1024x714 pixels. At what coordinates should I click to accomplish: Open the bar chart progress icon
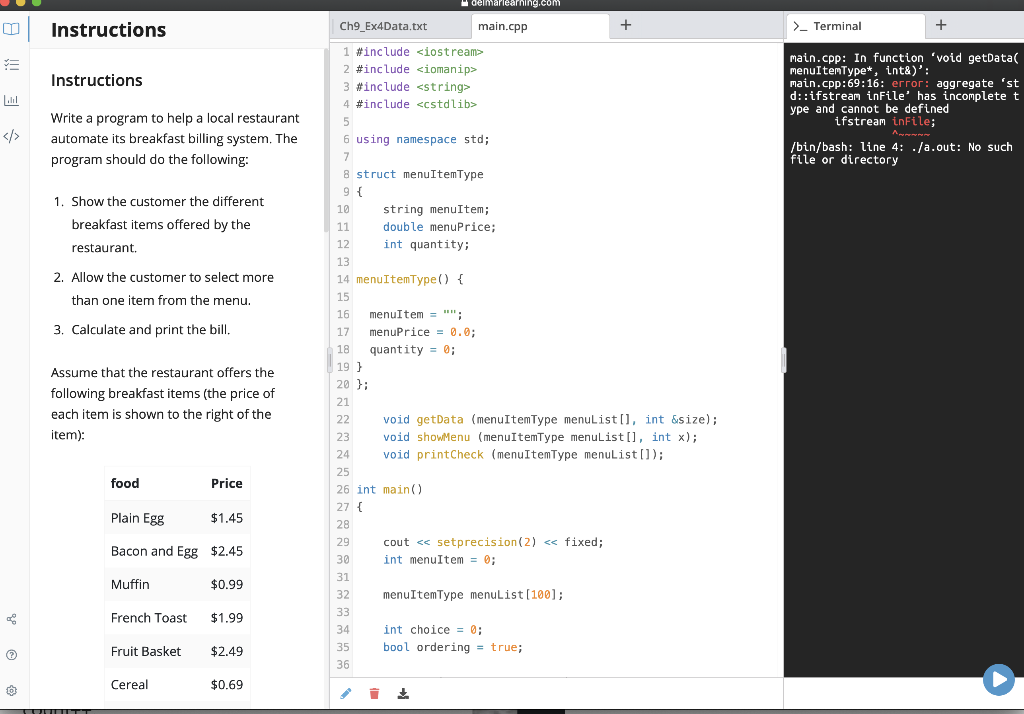point(12,100)
